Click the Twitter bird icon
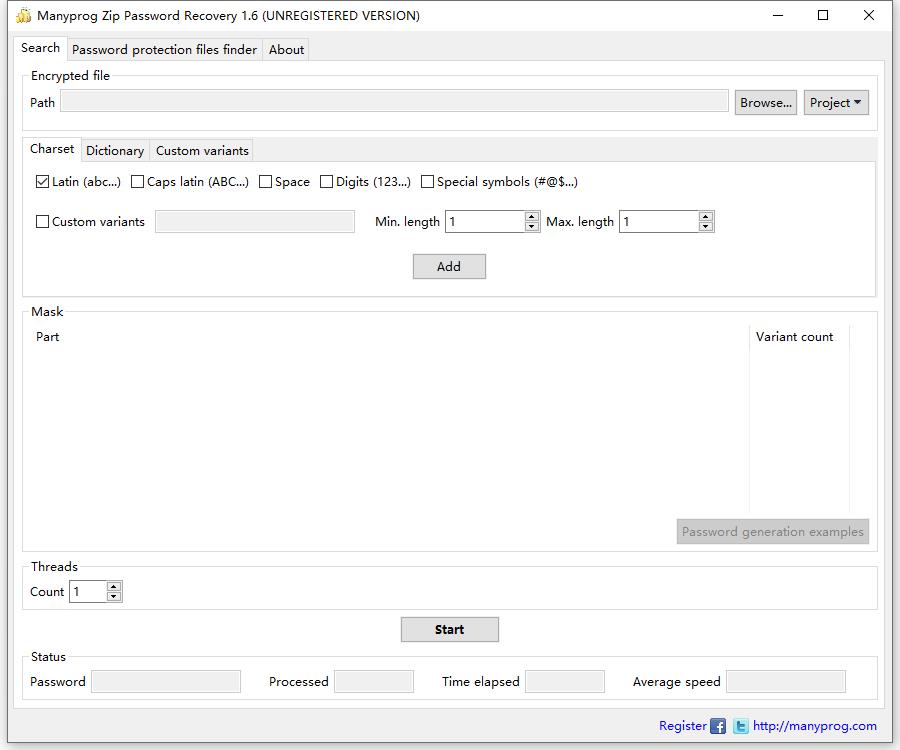The height and width of the screenshot is (750, 900). (x=740, y=727)
